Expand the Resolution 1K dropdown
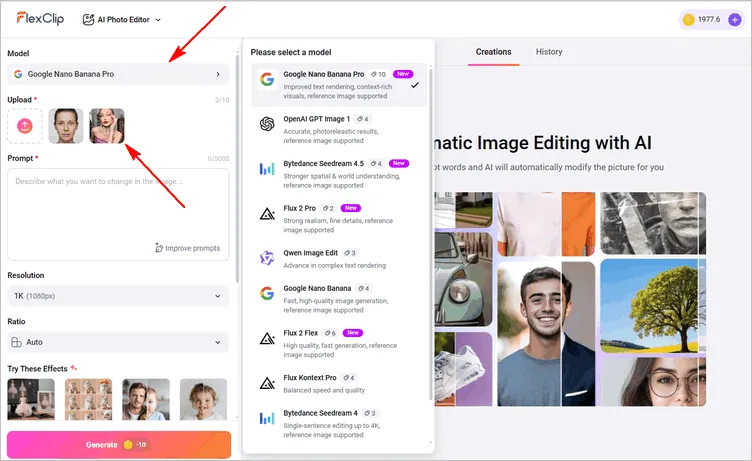The height and width of the screenshot is (461, 752). [118, 296]
